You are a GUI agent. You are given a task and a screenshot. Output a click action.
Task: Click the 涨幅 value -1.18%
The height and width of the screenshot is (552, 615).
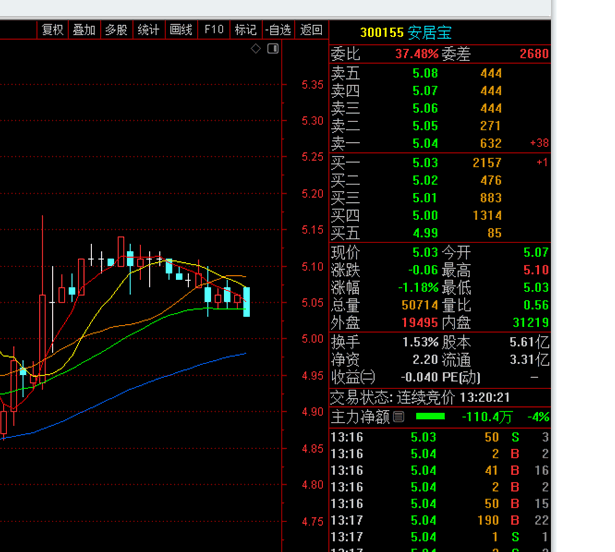[418, 288]
